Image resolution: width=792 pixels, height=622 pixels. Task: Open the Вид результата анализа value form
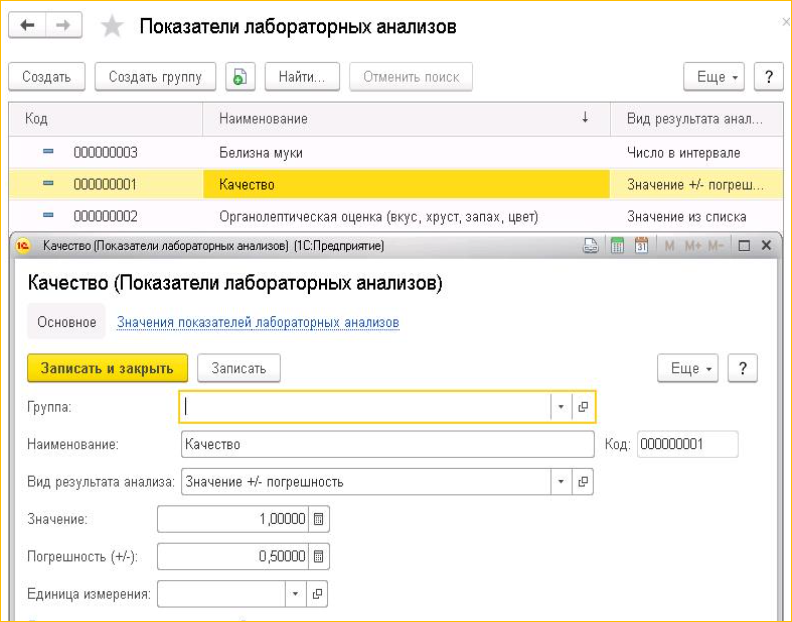pos(583,482)
